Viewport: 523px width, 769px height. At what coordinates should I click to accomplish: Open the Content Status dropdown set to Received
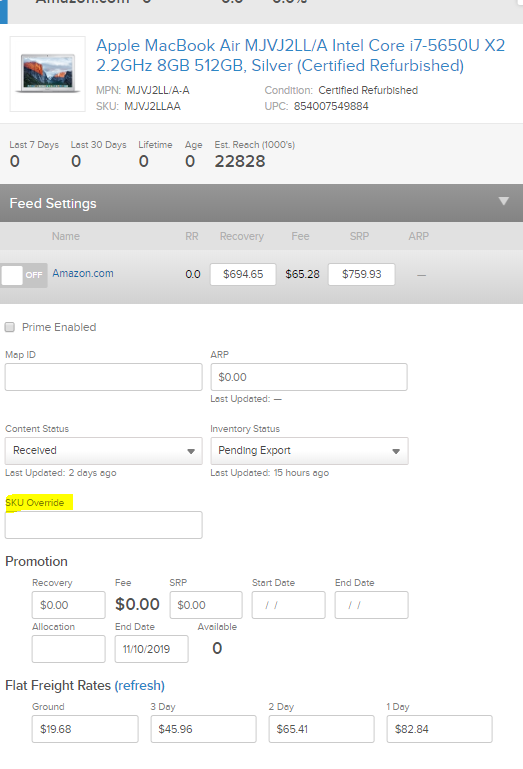[104, 451]
